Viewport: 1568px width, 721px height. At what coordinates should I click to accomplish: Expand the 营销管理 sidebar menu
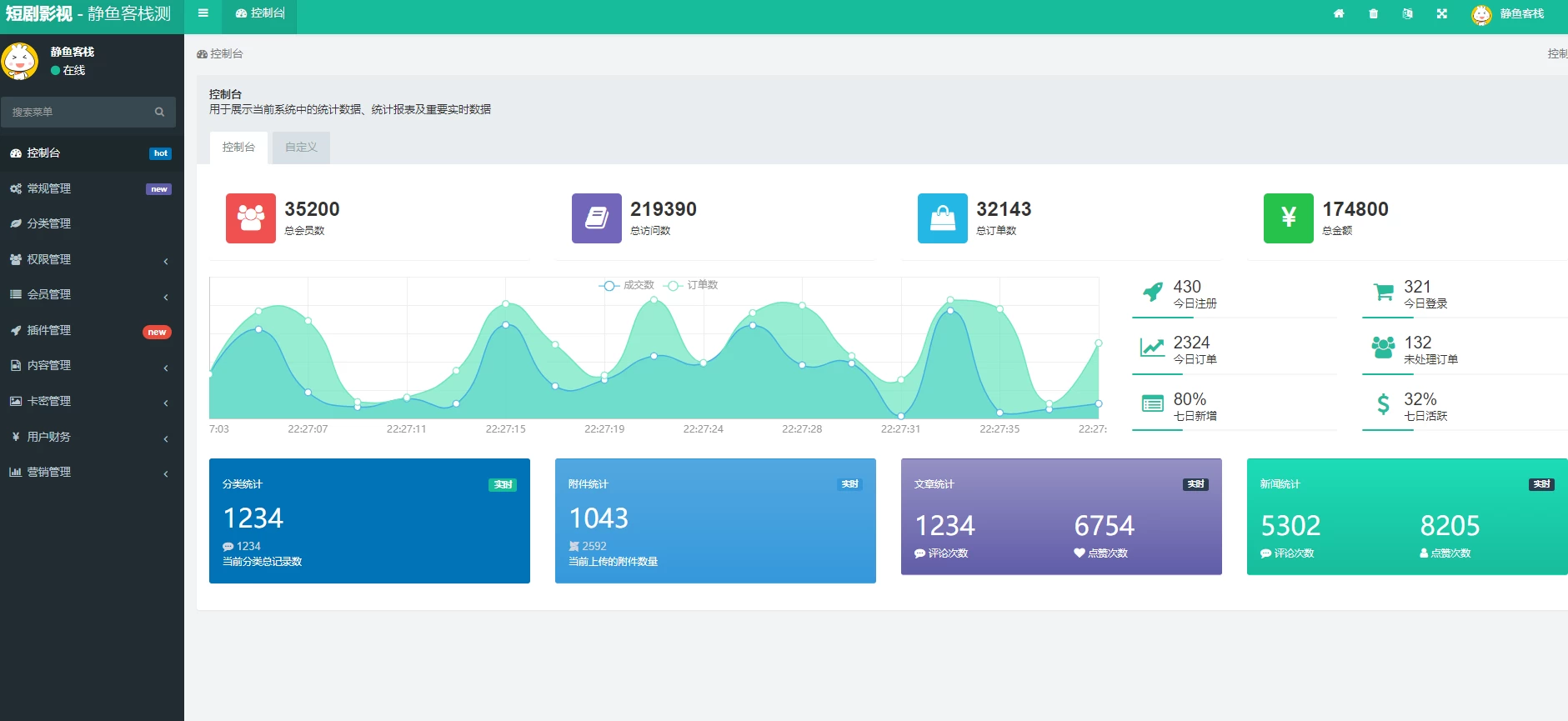click(x=90, y=472)
